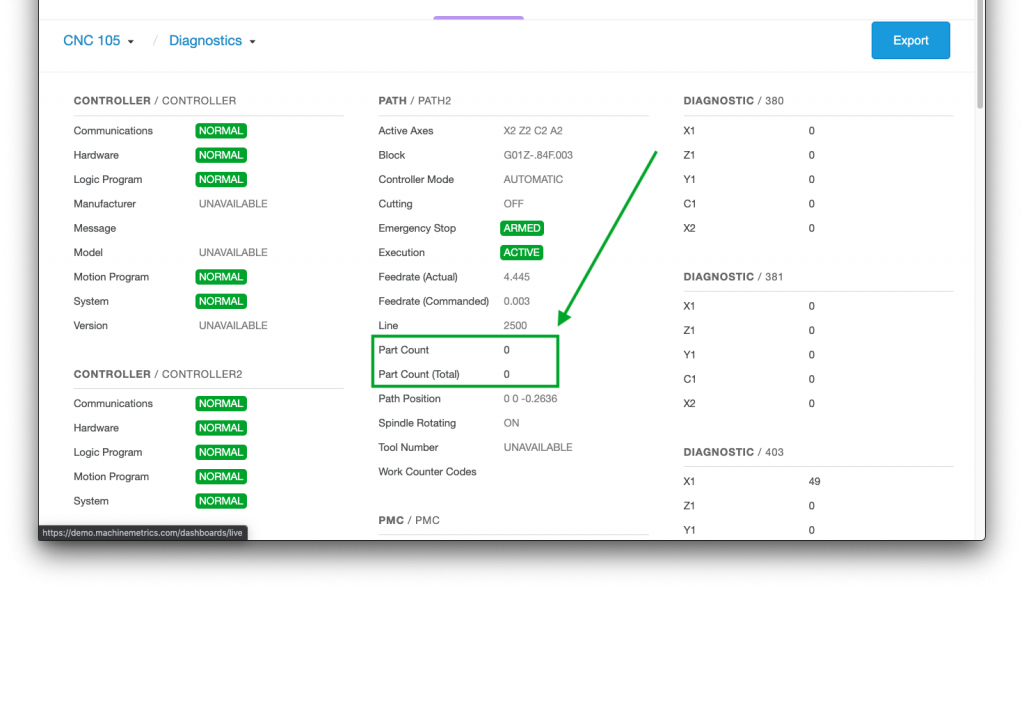Click the page's vertical scrollbar
Image resolution: width=1024 pixels, height=707 pixels.
click(980, 60)
